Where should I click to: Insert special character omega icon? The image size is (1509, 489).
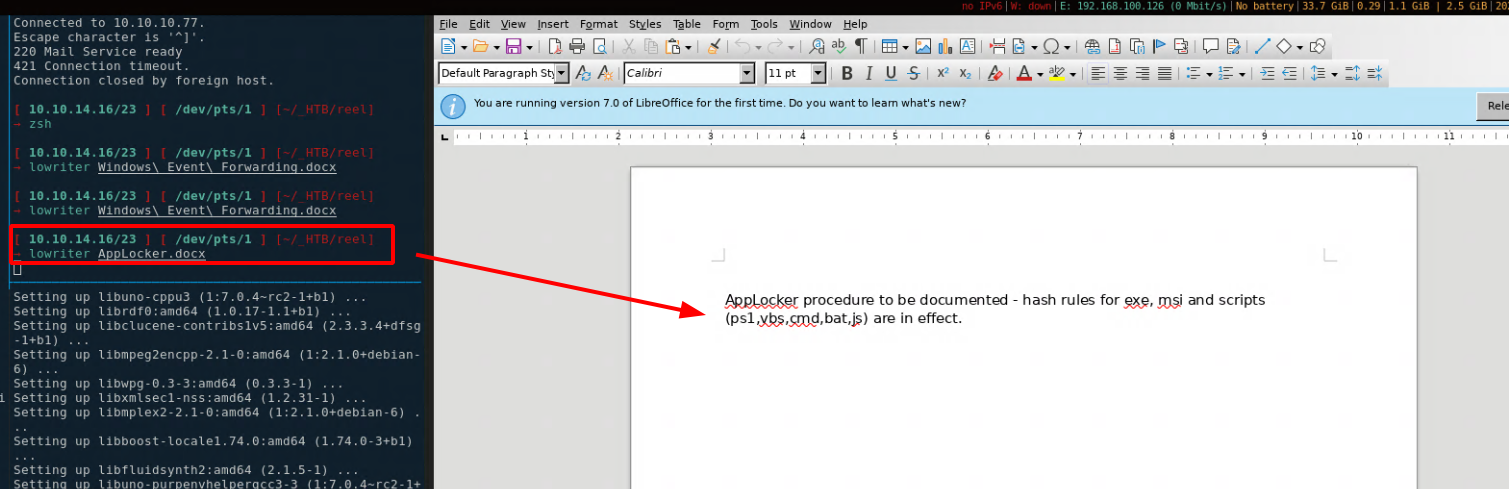click(x=1051, y=46)
